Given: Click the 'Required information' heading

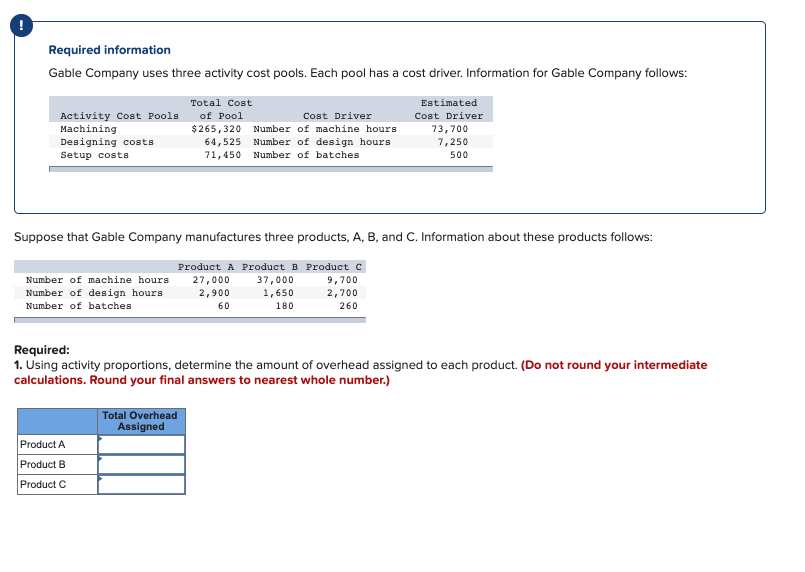Looking at the screenshot, I should pyautogui.click(x=109, y=50).
